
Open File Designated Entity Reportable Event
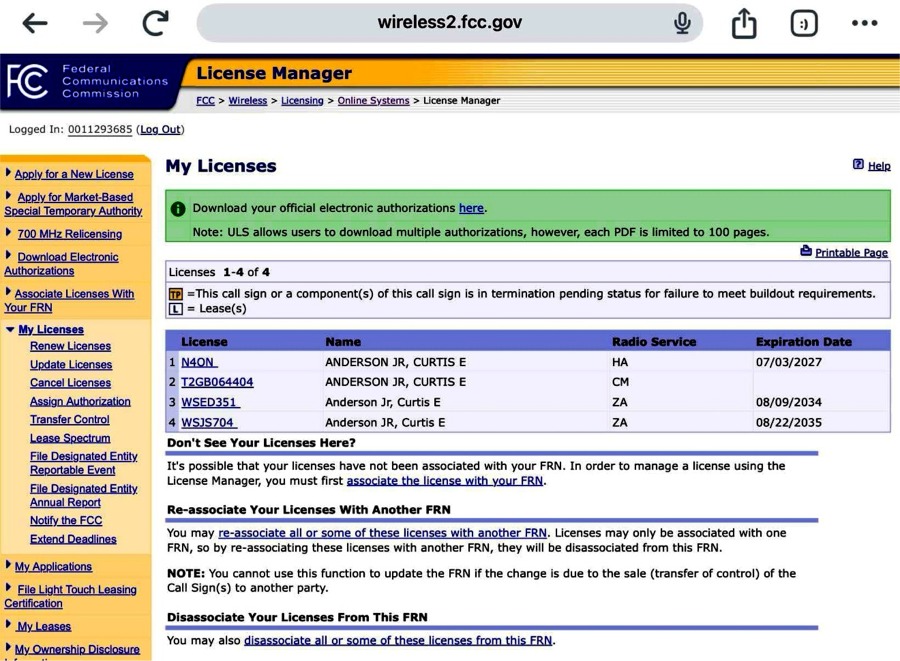[x=84, y=463]
